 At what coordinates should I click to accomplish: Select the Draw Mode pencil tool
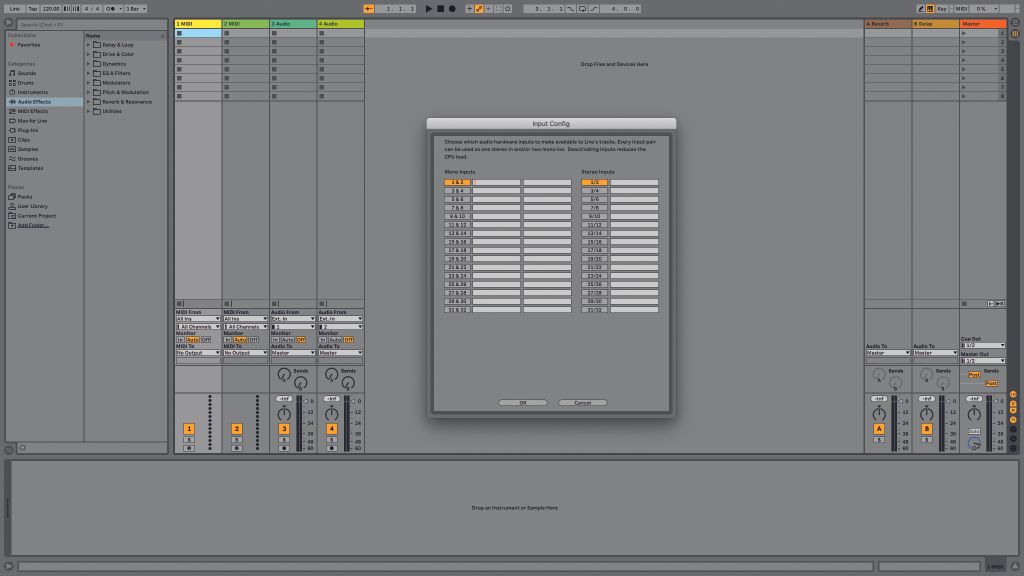tap(921, 8)
